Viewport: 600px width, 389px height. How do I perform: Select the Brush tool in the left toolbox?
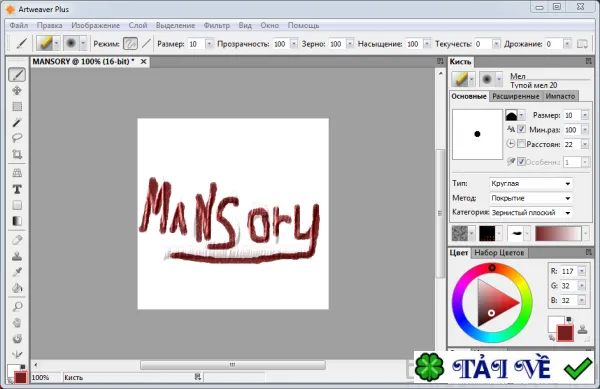(x=17, y=75)
